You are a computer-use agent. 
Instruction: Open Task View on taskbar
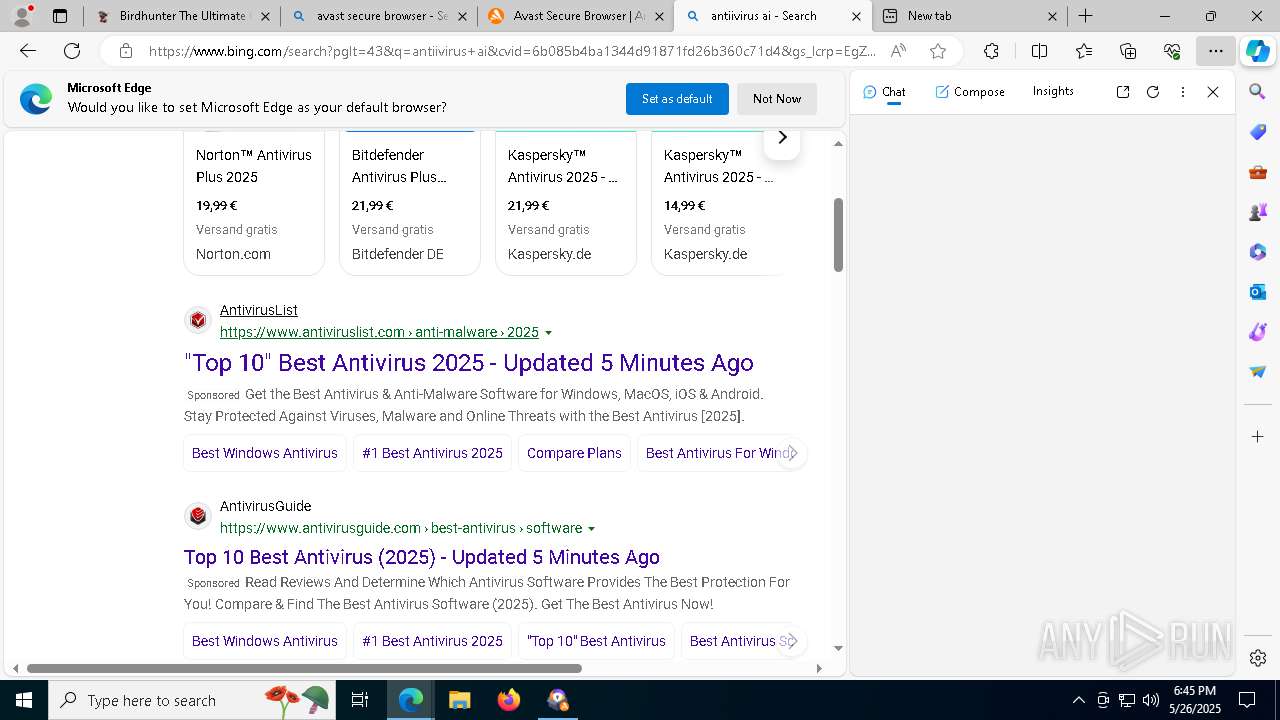point(360,700)
